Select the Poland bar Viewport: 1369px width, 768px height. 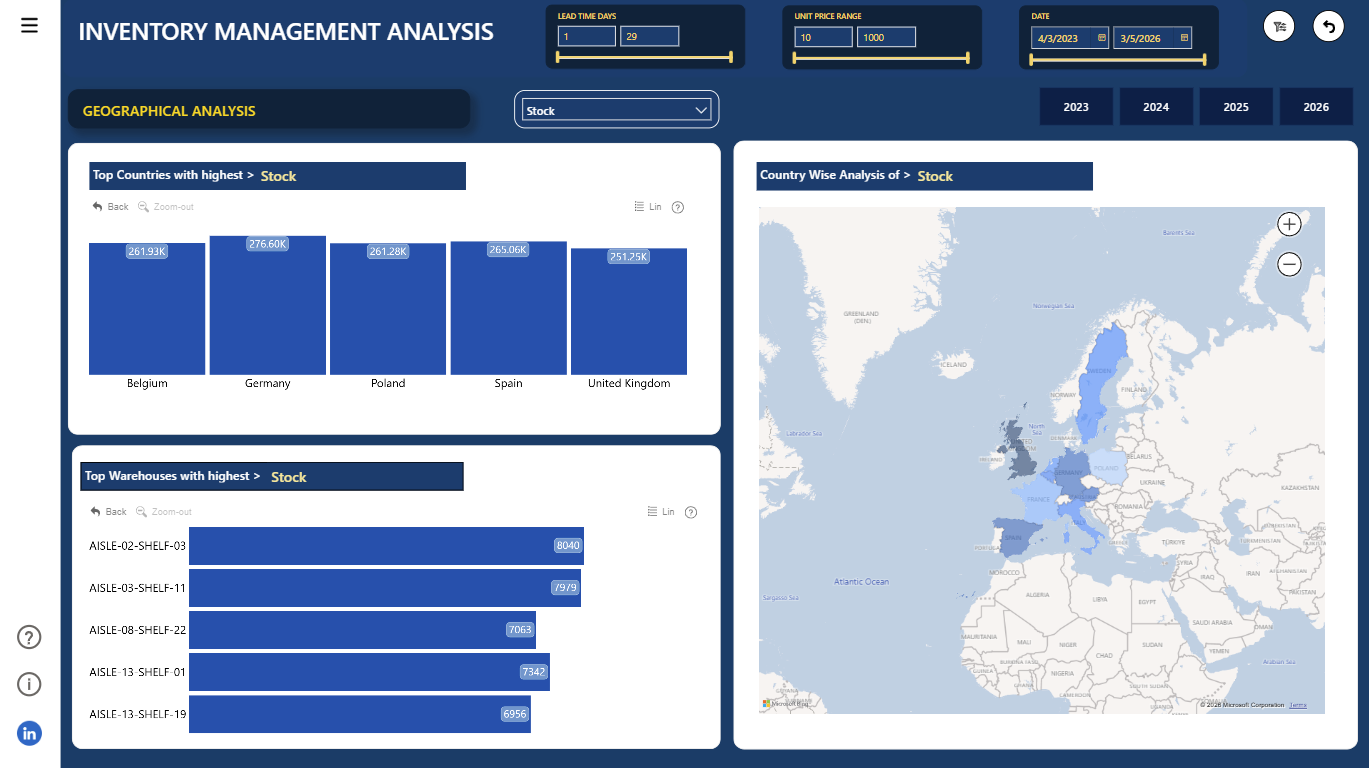388,309
